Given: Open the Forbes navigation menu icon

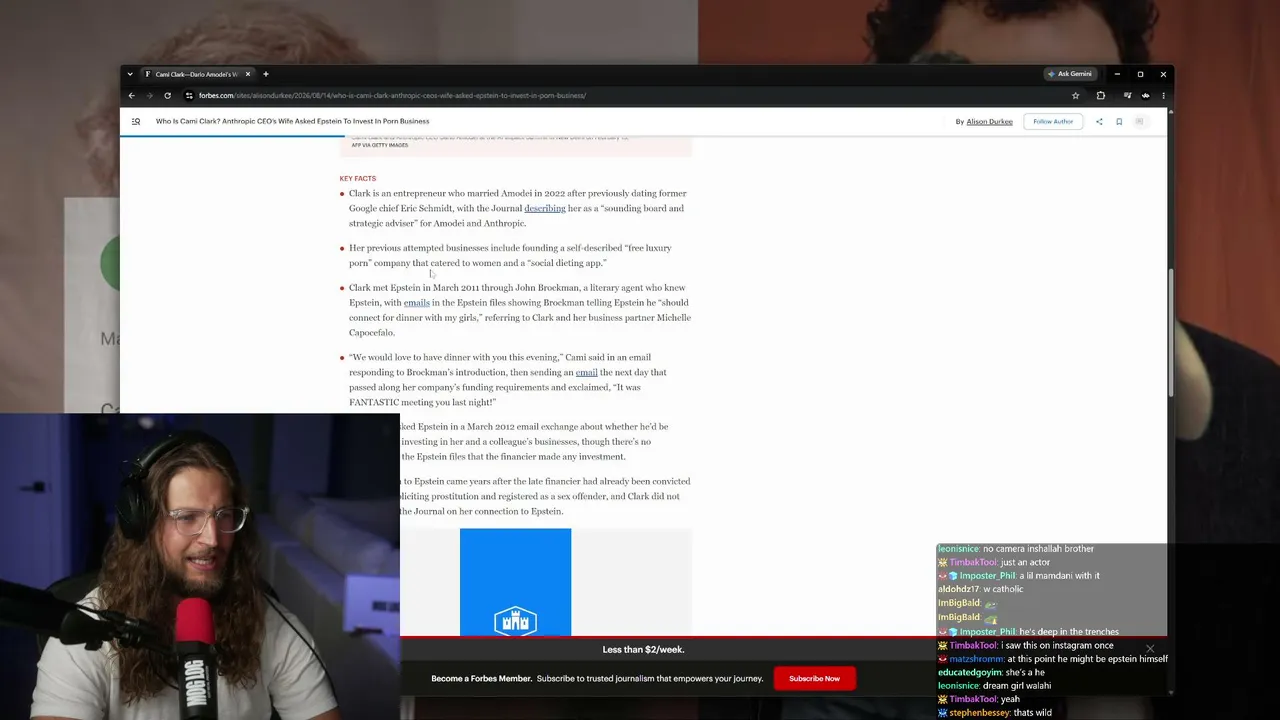Looking at the screenshot, I should [x=136, y=122].
